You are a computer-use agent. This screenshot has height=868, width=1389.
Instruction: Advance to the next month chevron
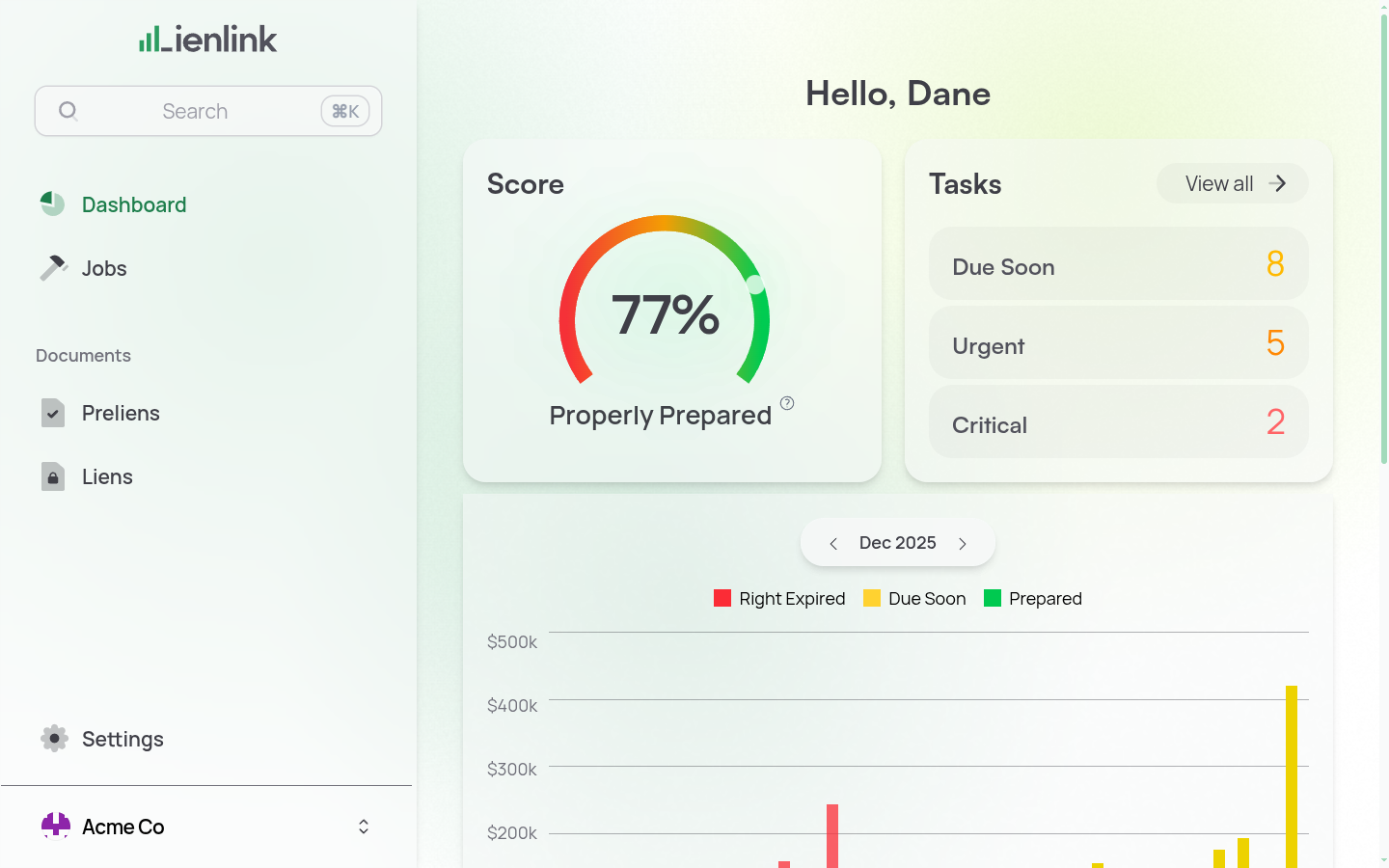[x=962, y=543]
